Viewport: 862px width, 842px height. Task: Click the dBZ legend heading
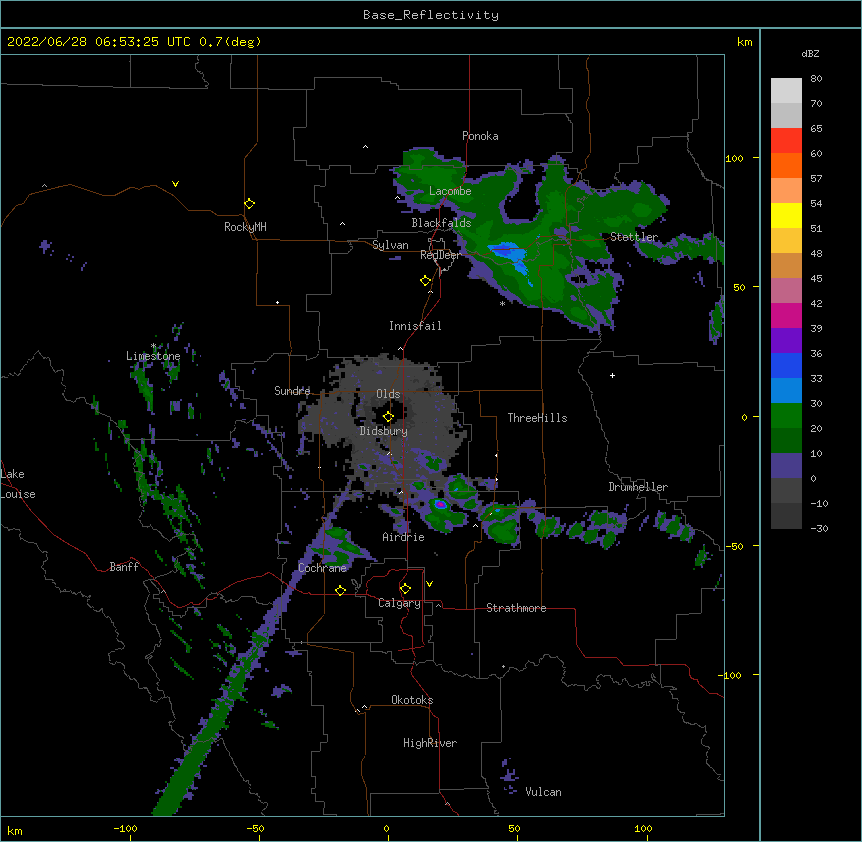click(810, 54)
